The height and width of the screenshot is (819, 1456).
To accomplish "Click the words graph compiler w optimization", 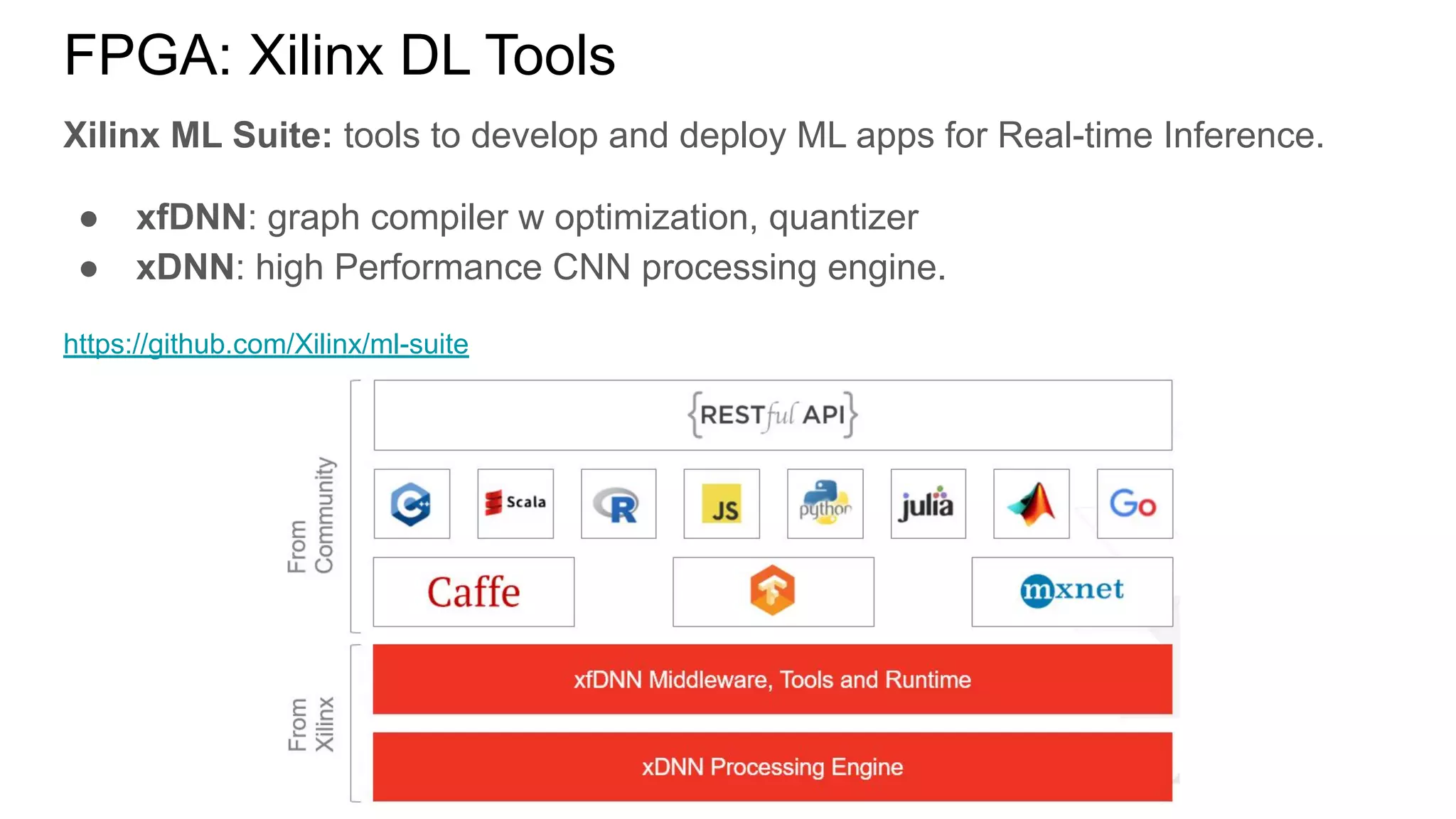I will (x=512, y=218).
